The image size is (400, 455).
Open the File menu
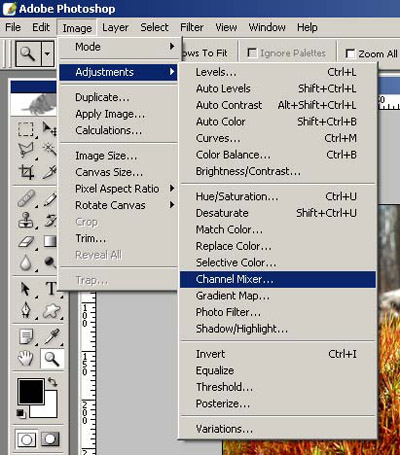tap(13, 27)
